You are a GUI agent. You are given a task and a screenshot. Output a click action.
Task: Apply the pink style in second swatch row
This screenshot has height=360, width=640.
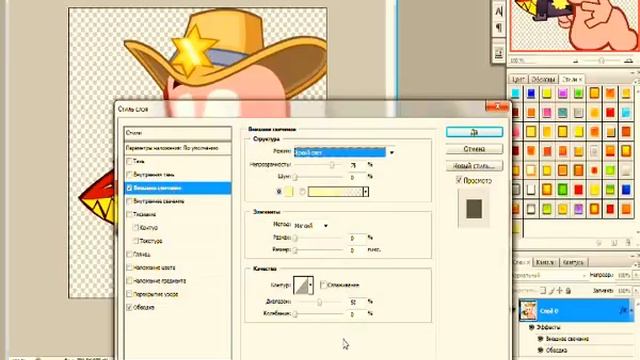point(547,112)
